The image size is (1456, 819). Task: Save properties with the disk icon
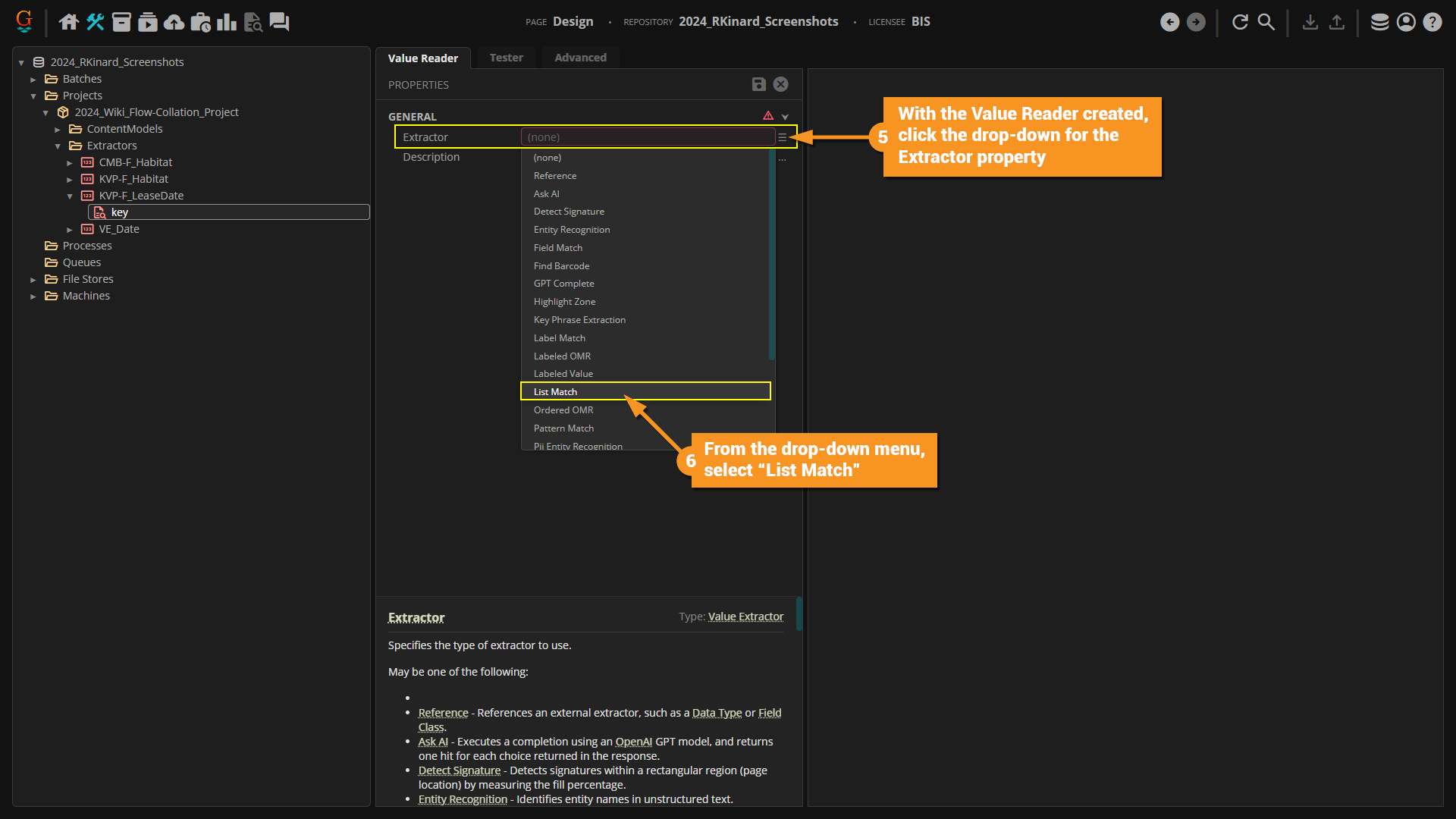coord(758,84)
